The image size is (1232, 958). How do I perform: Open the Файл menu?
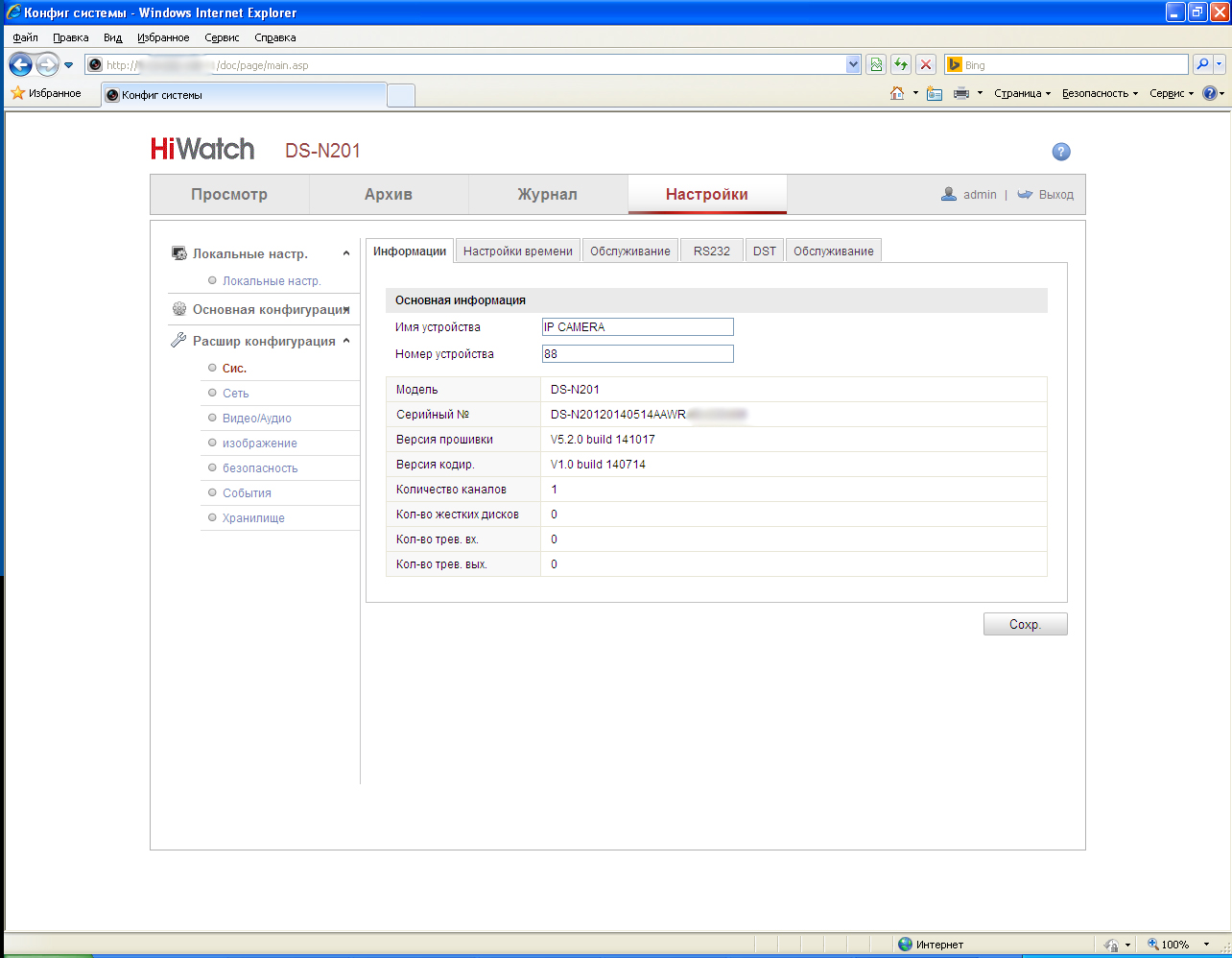(x=26, y=37)
